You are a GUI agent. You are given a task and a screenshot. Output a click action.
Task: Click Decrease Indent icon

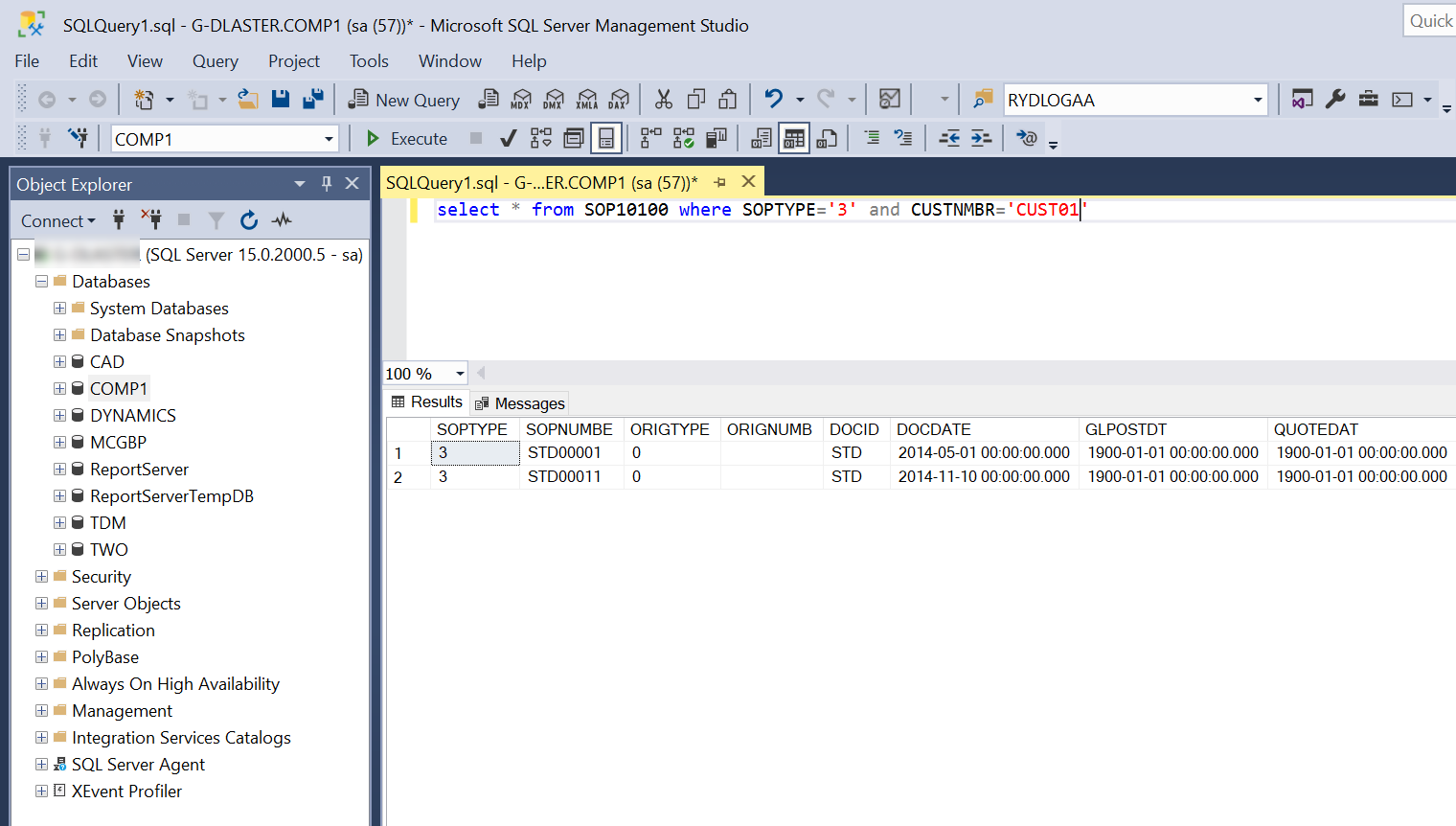click(949, 139)
